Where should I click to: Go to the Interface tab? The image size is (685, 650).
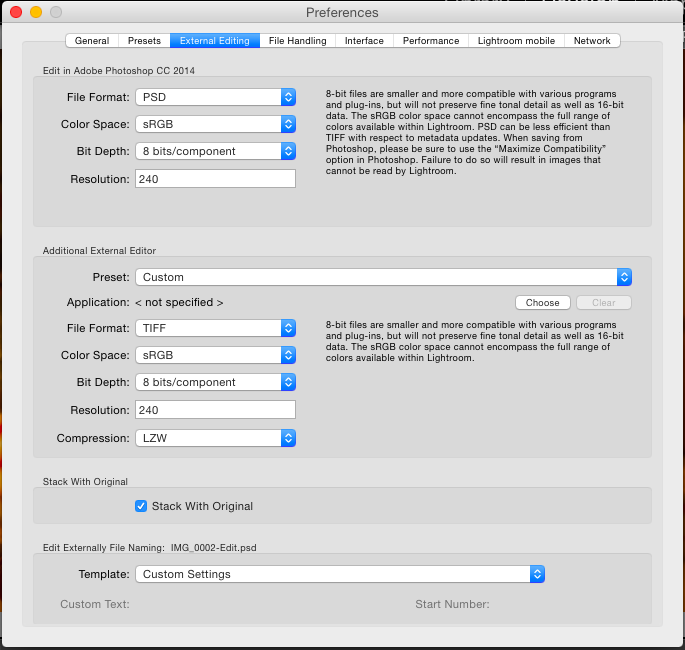[x=364, y=41]
